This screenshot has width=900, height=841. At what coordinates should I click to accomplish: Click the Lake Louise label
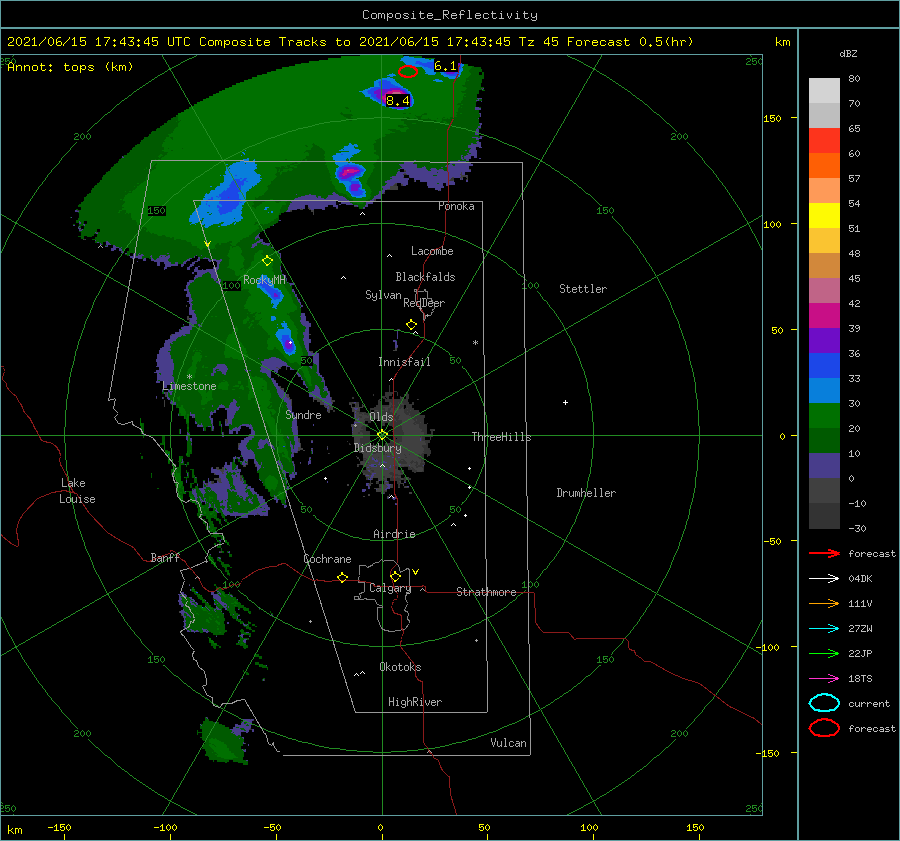(x=77, y=491)
